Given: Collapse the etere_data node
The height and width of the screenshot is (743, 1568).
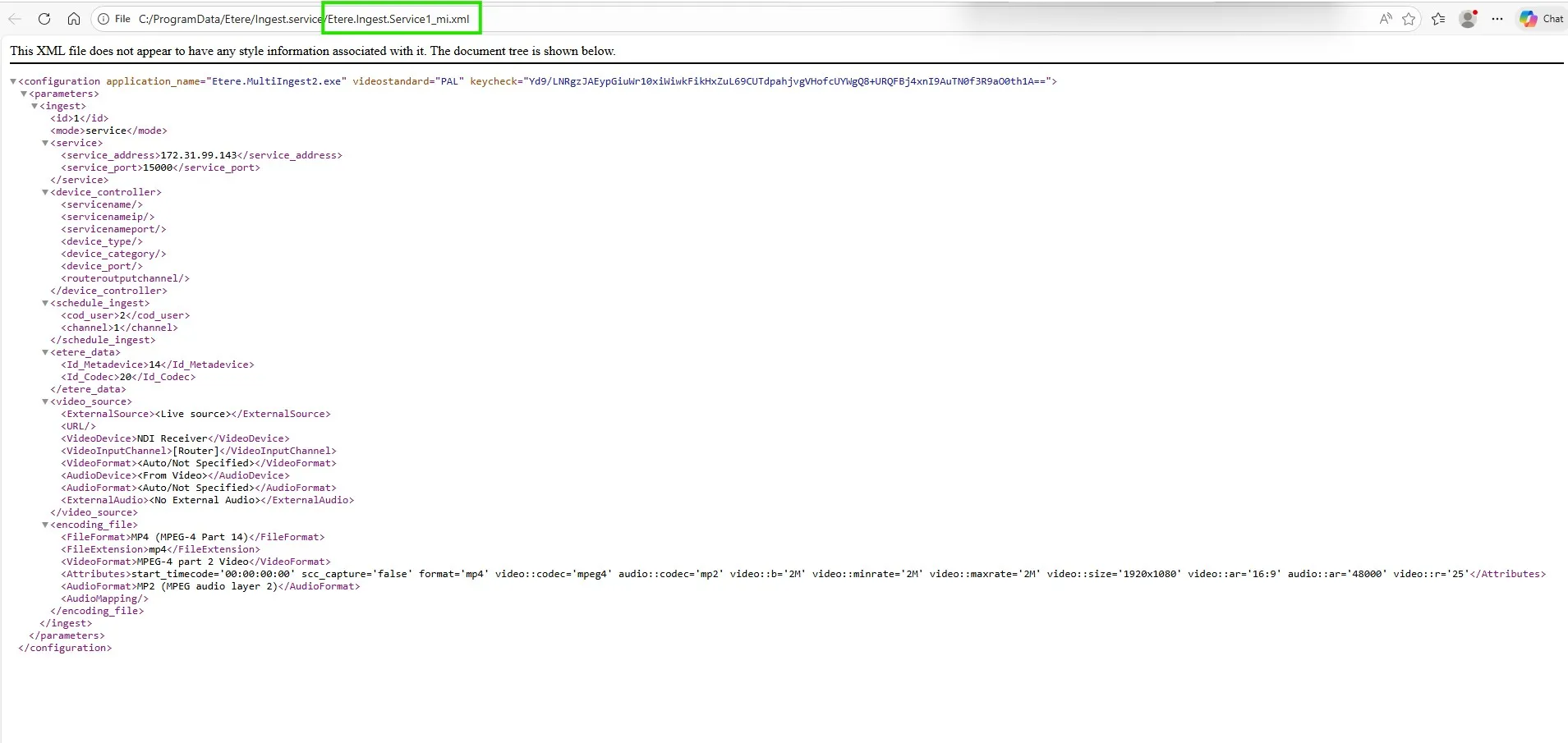Looking at the screenshot, I should click(x=45, y=352).
